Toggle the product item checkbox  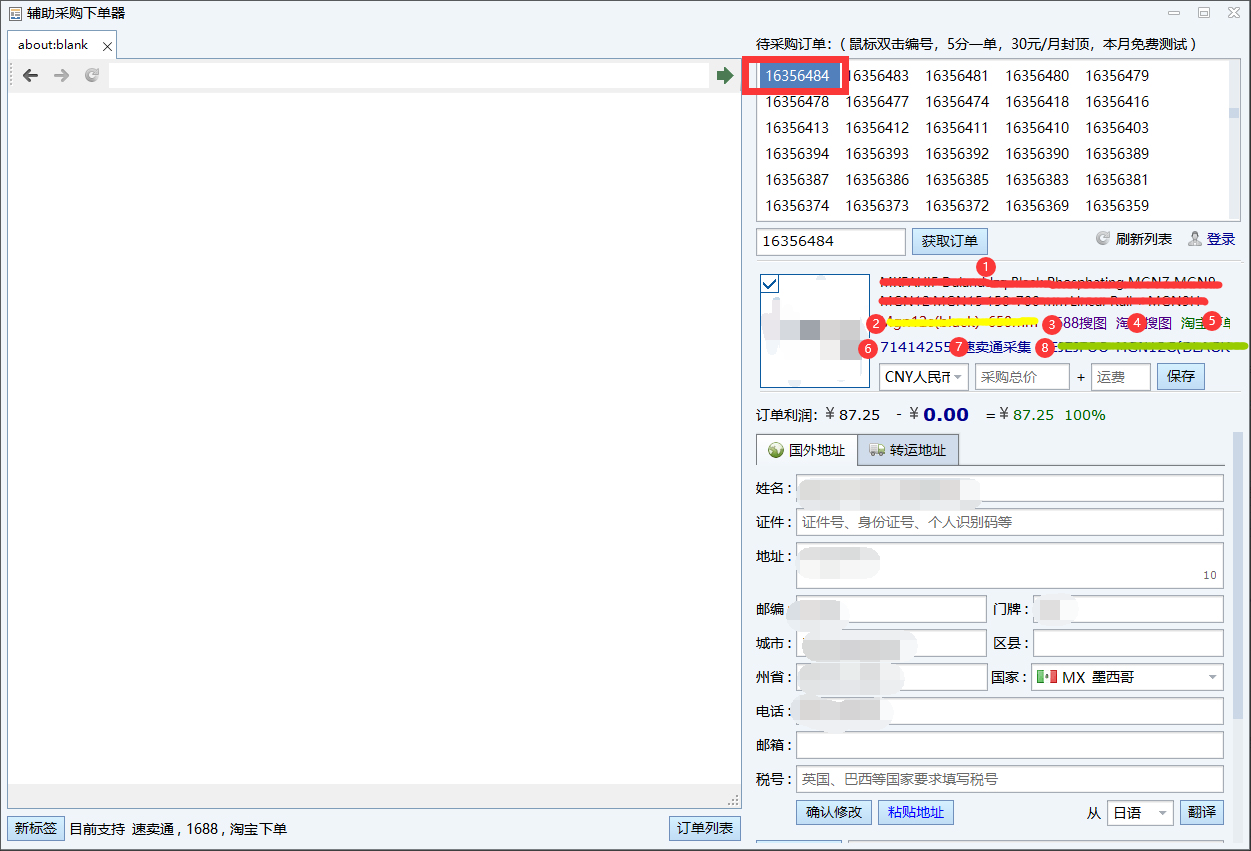coord(770,284)
